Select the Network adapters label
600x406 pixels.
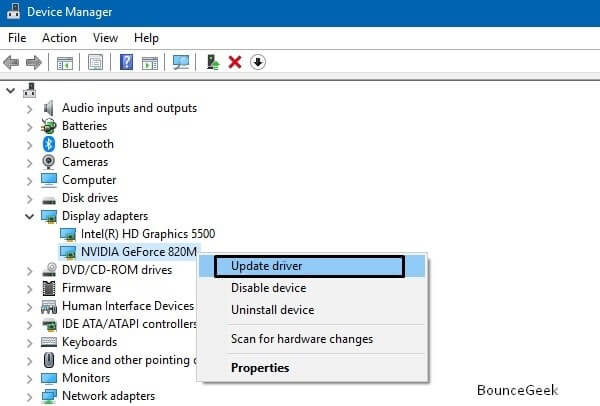(109, 396)
